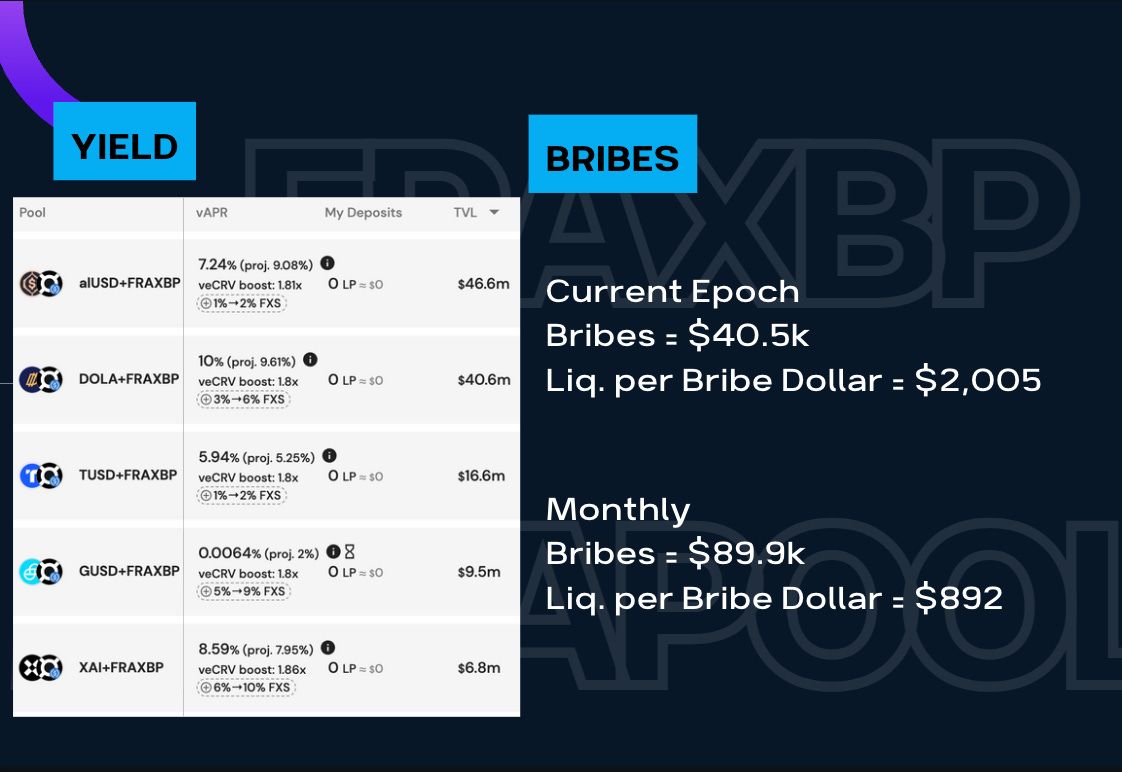Expand the 1%→2% FXS badge for alUSD
The height and width of the screenshot is (772, 1122).
pyautogui.click(x=242, y=303)
